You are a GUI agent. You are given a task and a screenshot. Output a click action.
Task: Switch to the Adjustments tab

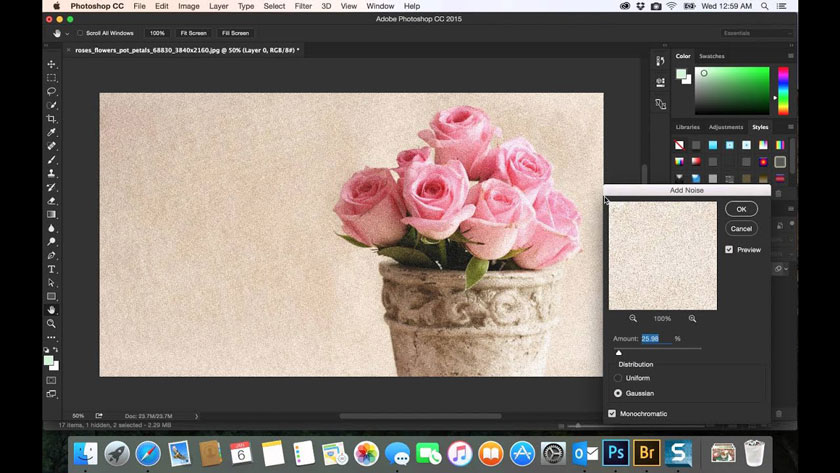(x=726, y=127)
